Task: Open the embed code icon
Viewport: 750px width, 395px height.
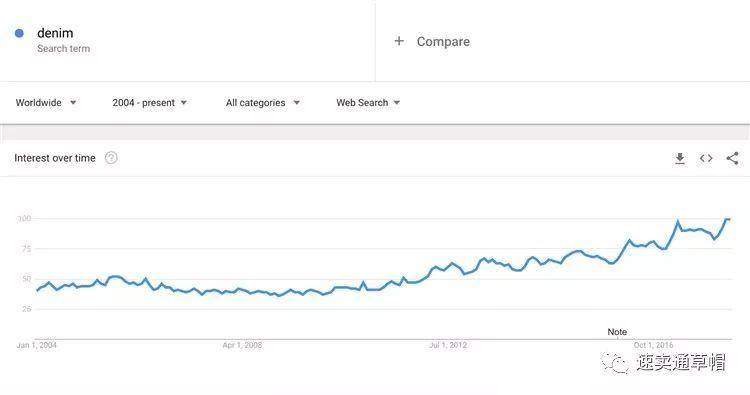Action: click(x=706, y=158)
